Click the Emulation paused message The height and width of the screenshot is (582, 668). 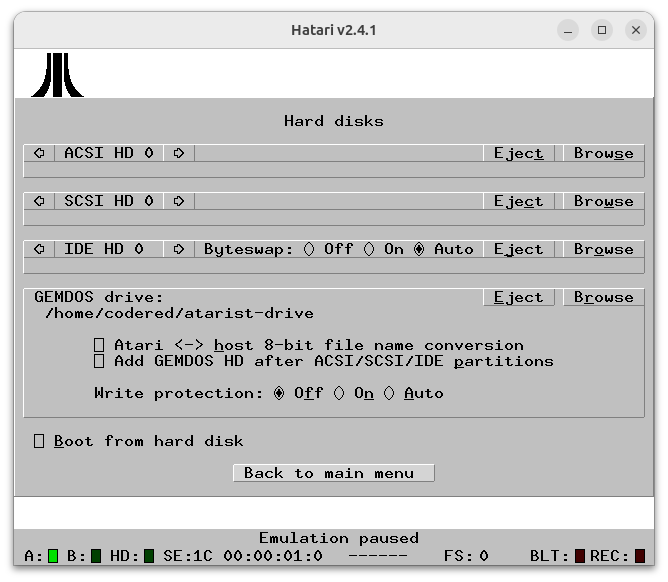339,538
